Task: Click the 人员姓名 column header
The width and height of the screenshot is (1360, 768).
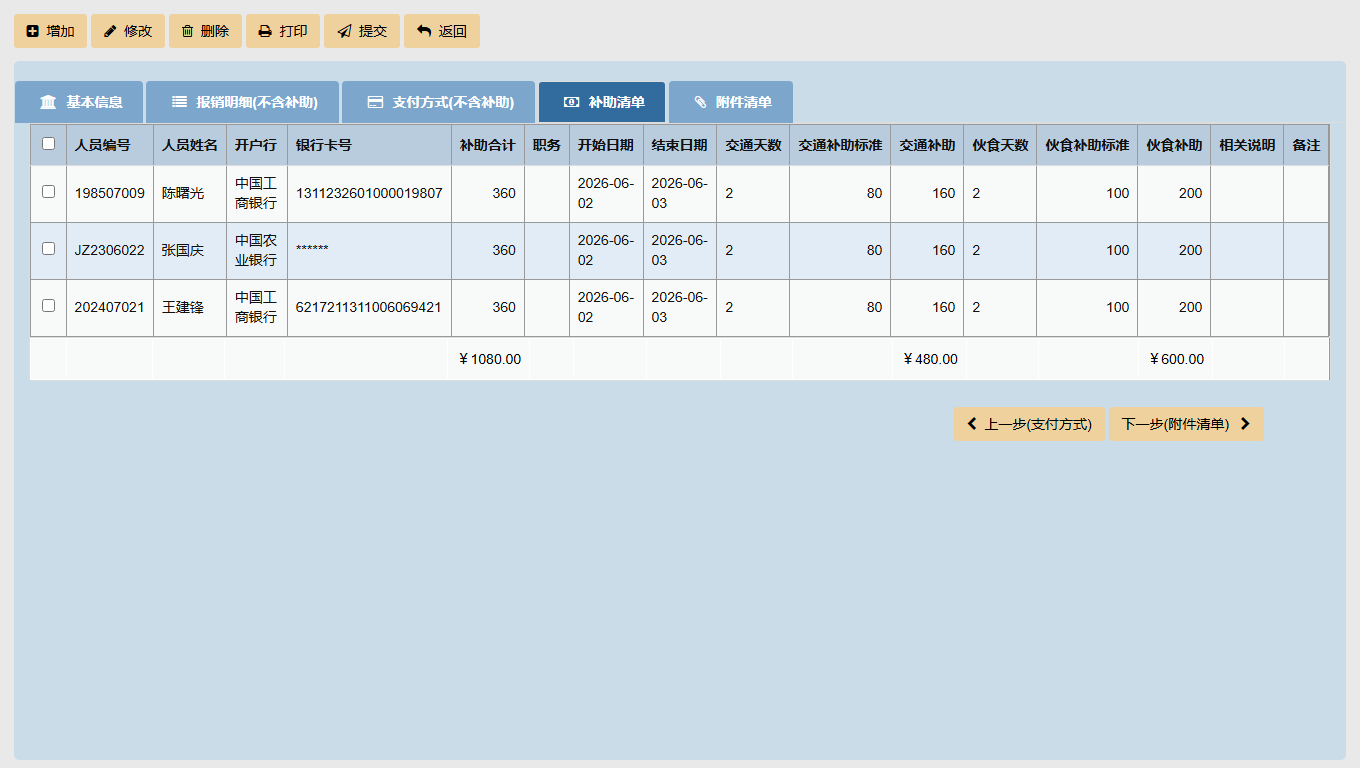Action: click(190, 145)
